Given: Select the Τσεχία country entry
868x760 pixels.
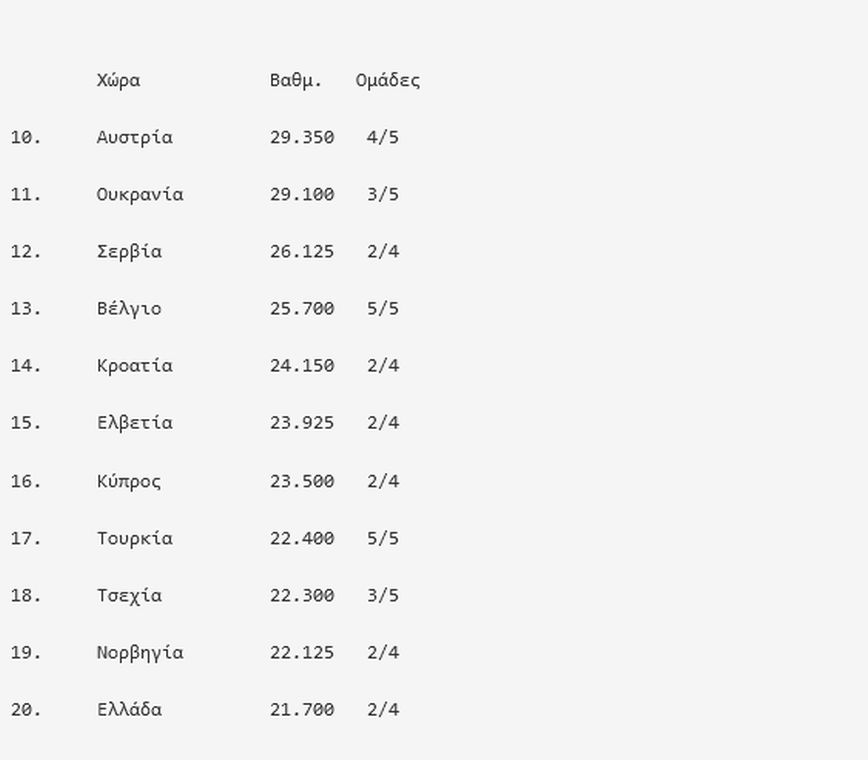Looking at the screenshot, I should click(x=129, y=596).
